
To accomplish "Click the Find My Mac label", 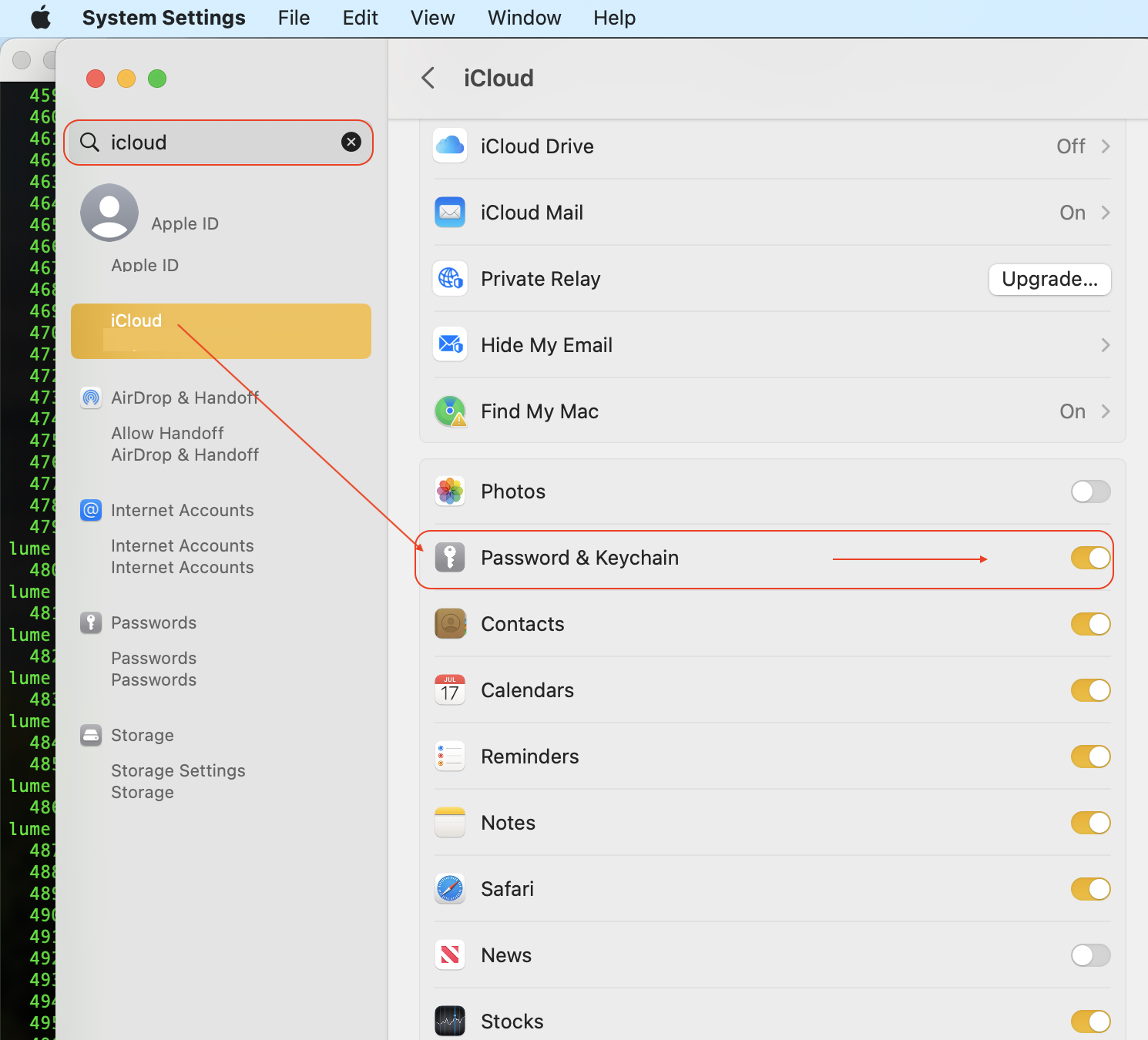I will pos(540,411).
